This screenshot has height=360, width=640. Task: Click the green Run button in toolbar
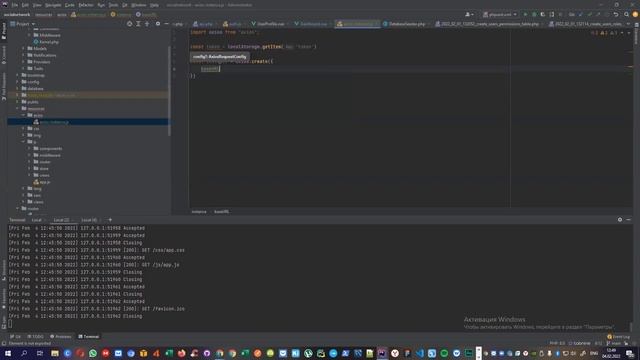(525, 15)
